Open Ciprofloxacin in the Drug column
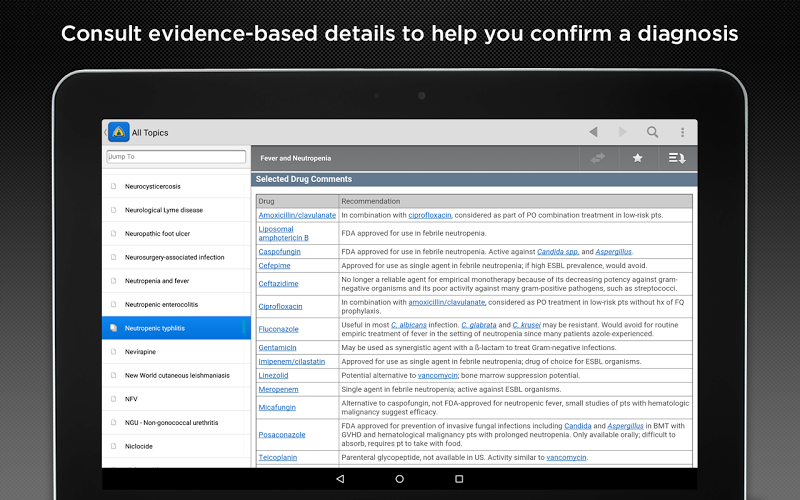800x500 pixels. 280,306
